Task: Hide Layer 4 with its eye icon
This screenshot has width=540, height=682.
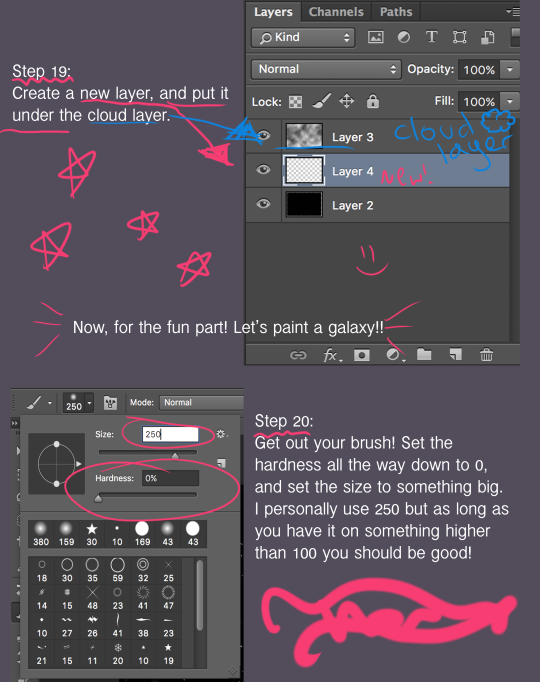Action: [x=263, y=170]
